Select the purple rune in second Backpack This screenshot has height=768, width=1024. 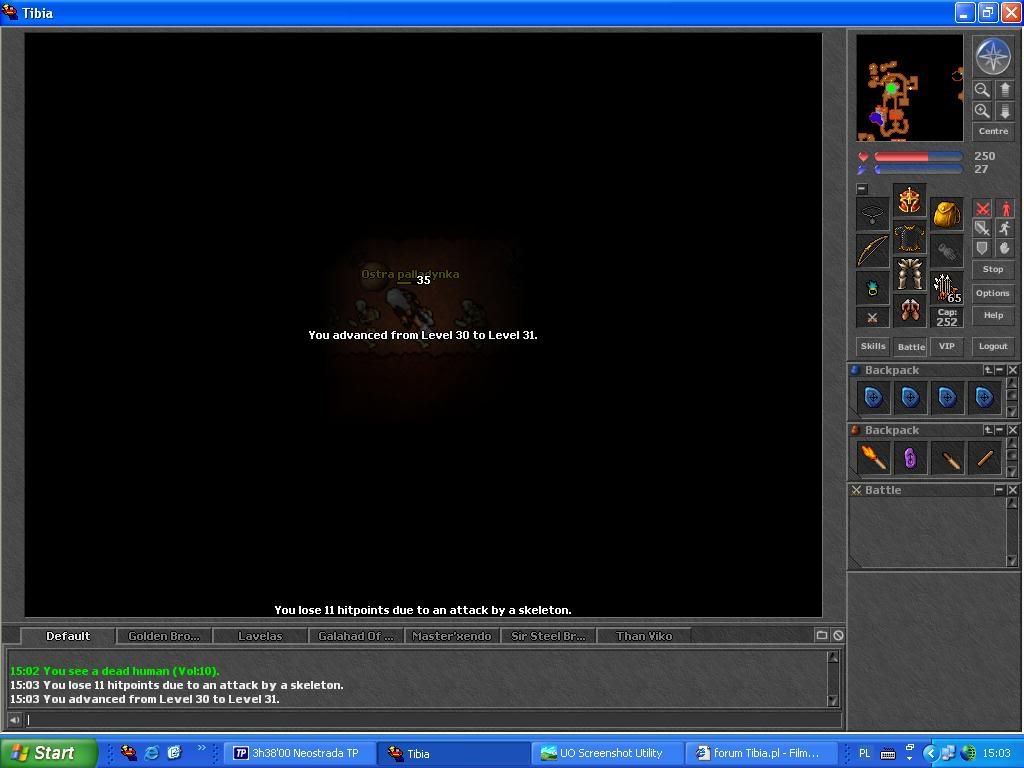(x=910, y=457)
